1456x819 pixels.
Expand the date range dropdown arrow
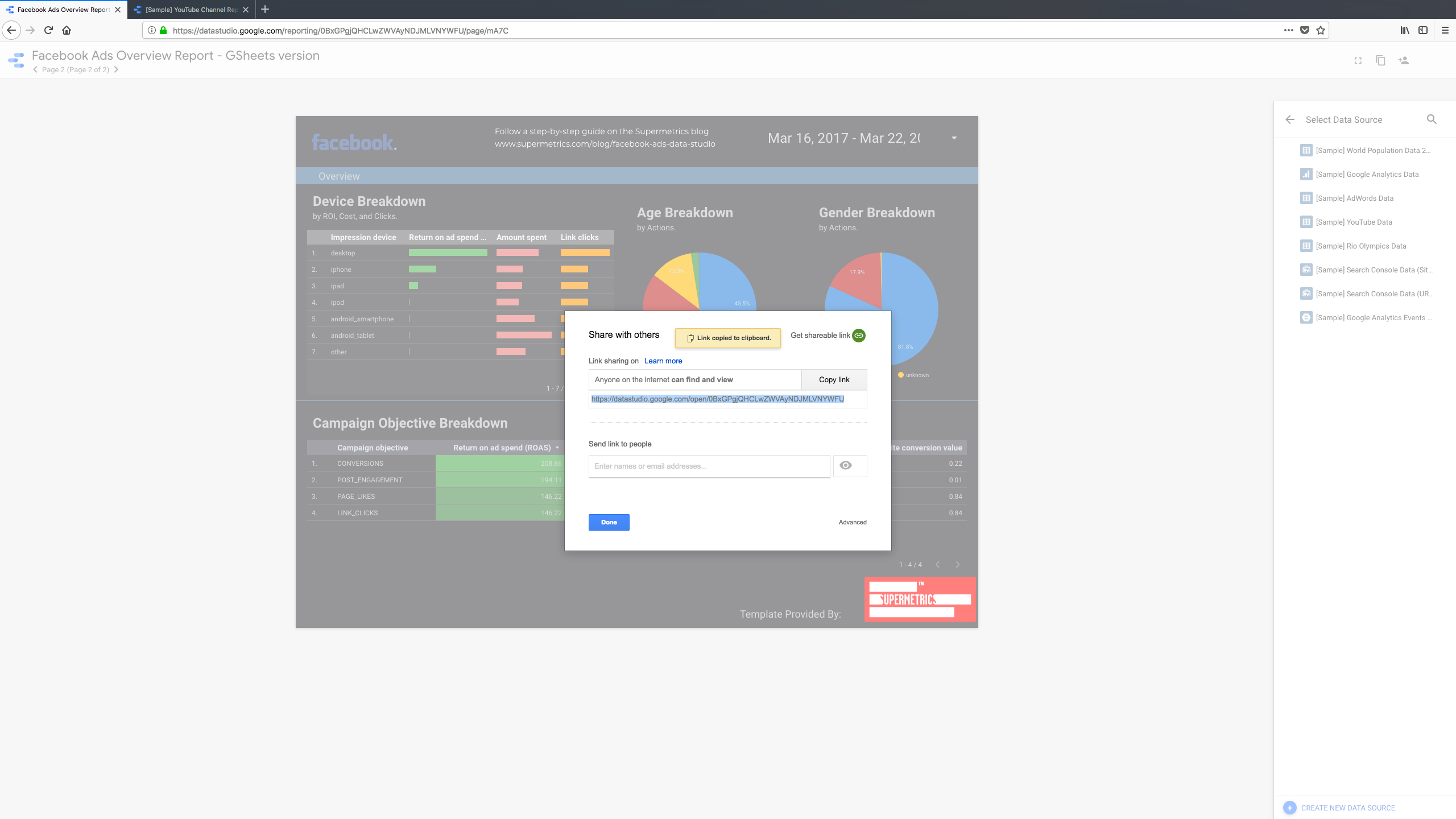click(954, 138)
